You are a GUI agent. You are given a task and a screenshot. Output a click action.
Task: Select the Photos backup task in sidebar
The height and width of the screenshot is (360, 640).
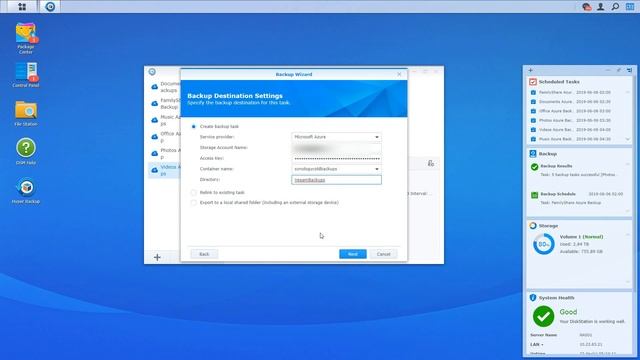[x=165, y=154]
